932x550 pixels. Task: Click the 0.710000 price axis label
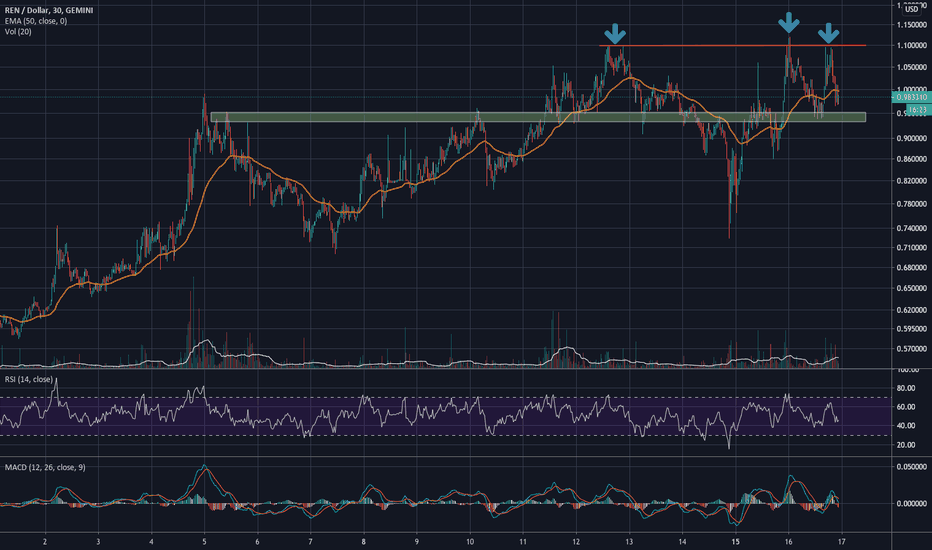[911, 247]
